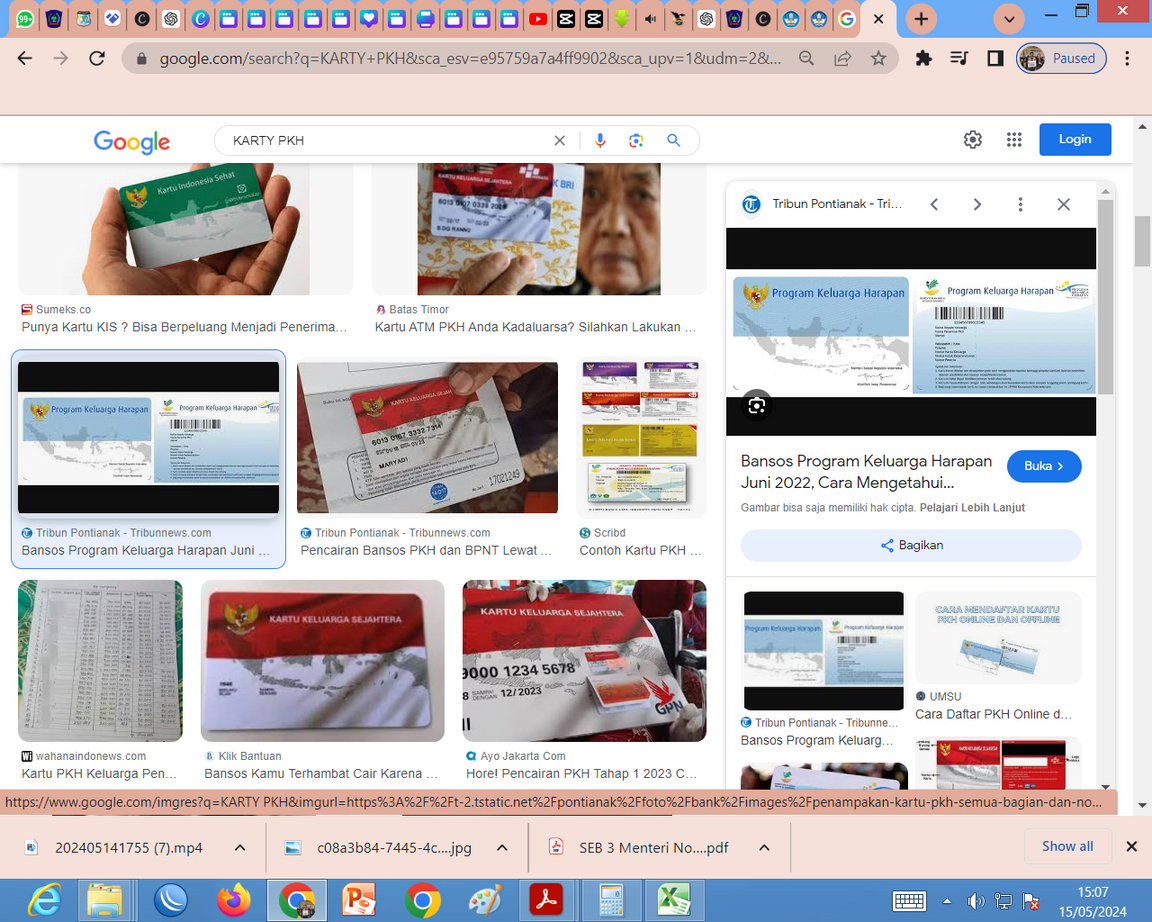Open the media controls icon in toolbar

[959, 58]
